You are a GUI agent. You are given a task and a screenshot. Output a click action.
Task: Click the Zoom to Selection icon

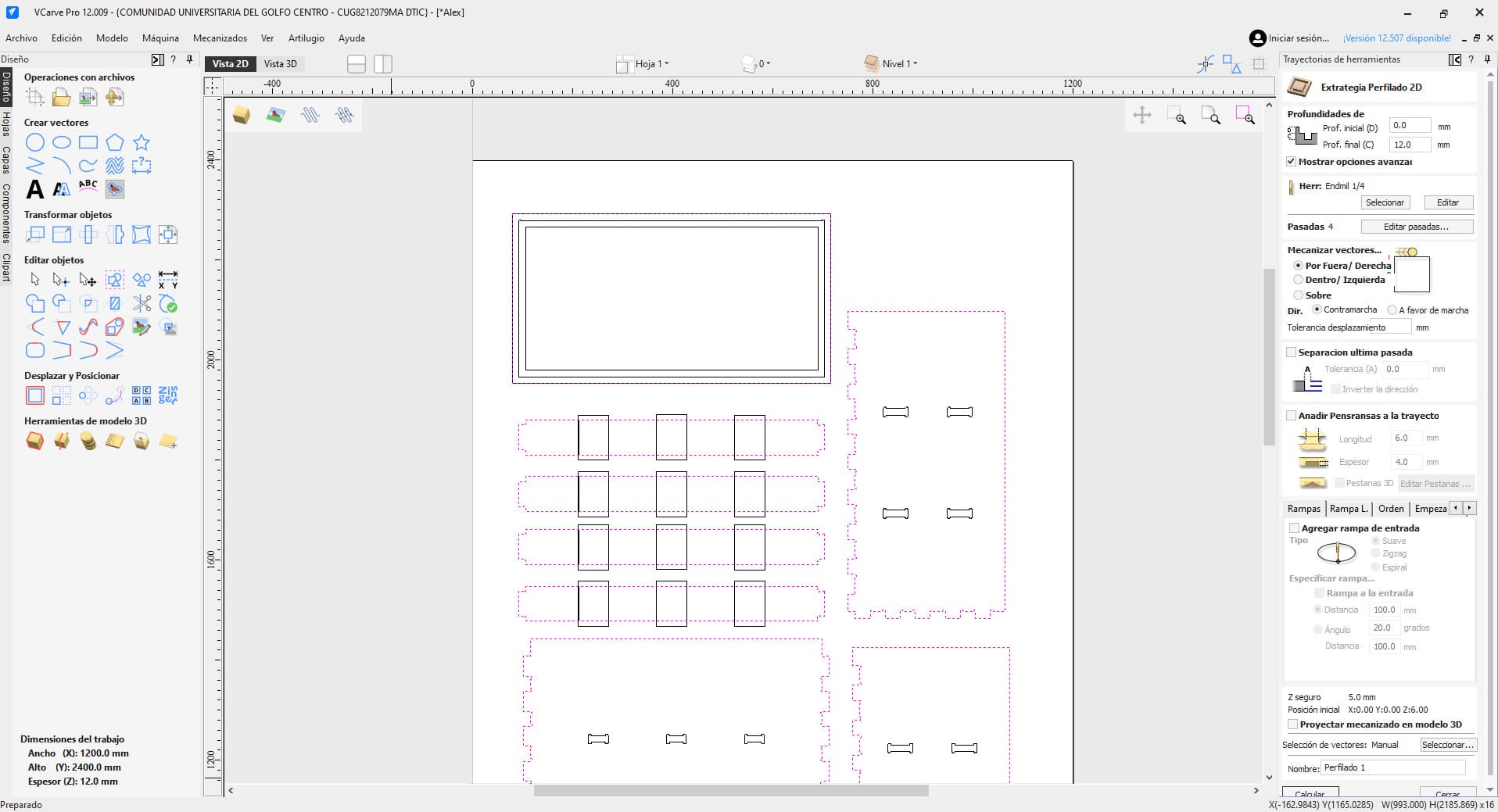pos(1245,116)
